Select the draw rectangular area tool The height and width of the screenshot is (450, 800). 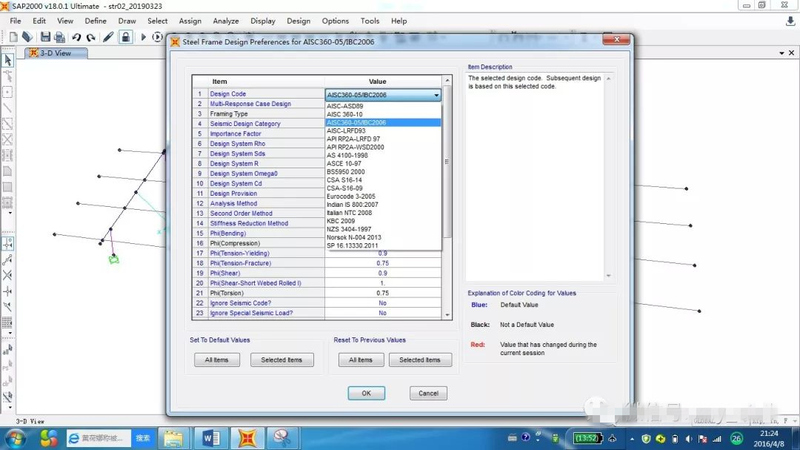click(8, 187)
